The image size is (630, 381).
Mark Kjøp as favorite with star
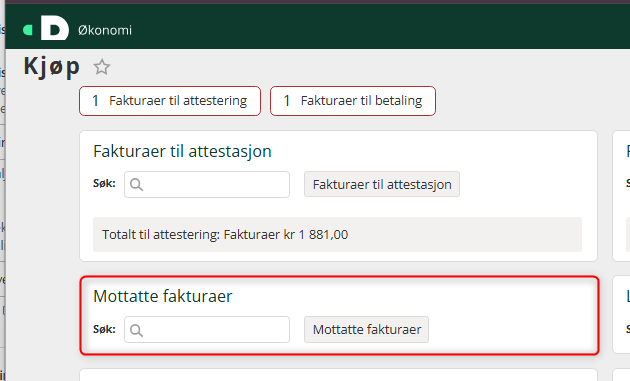[x=102, y=67]
